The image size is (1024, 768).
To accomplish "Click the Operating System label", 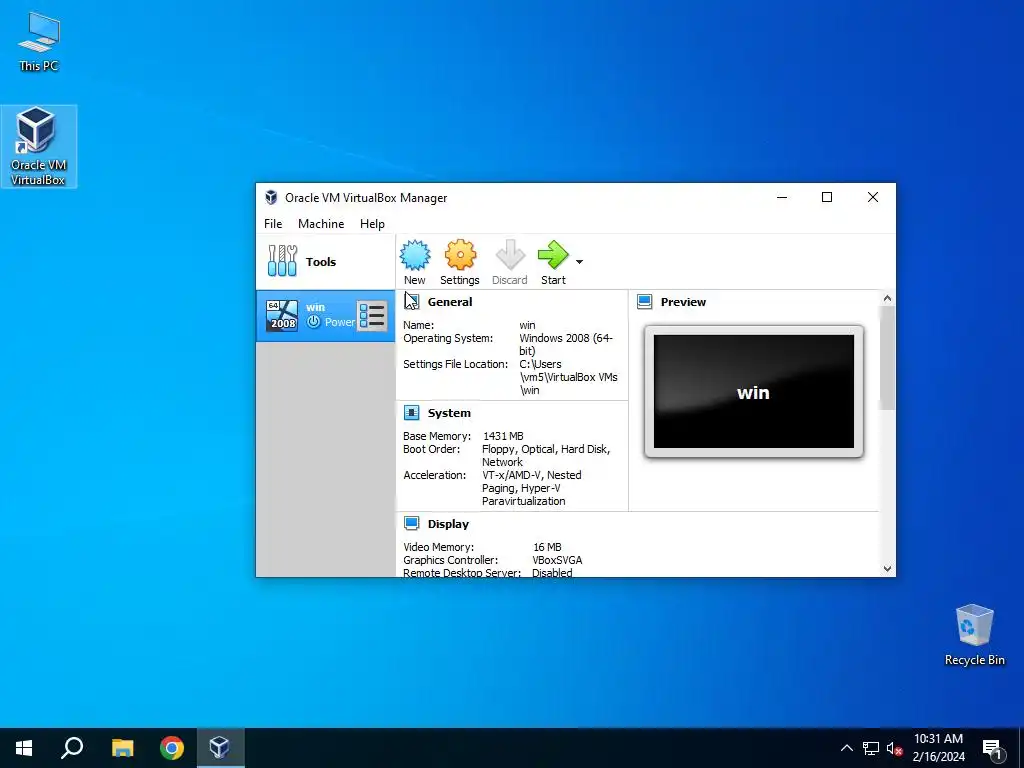I will click(448, 338).
